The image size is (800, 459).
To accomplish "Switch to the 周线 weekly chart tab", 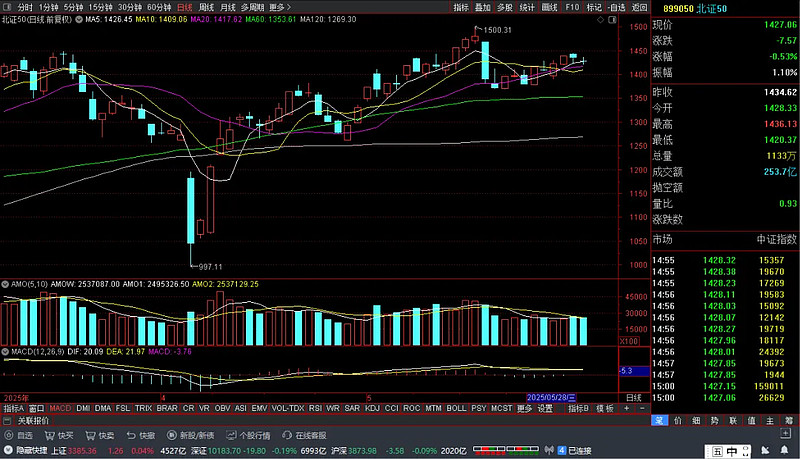I will point(207,7).
